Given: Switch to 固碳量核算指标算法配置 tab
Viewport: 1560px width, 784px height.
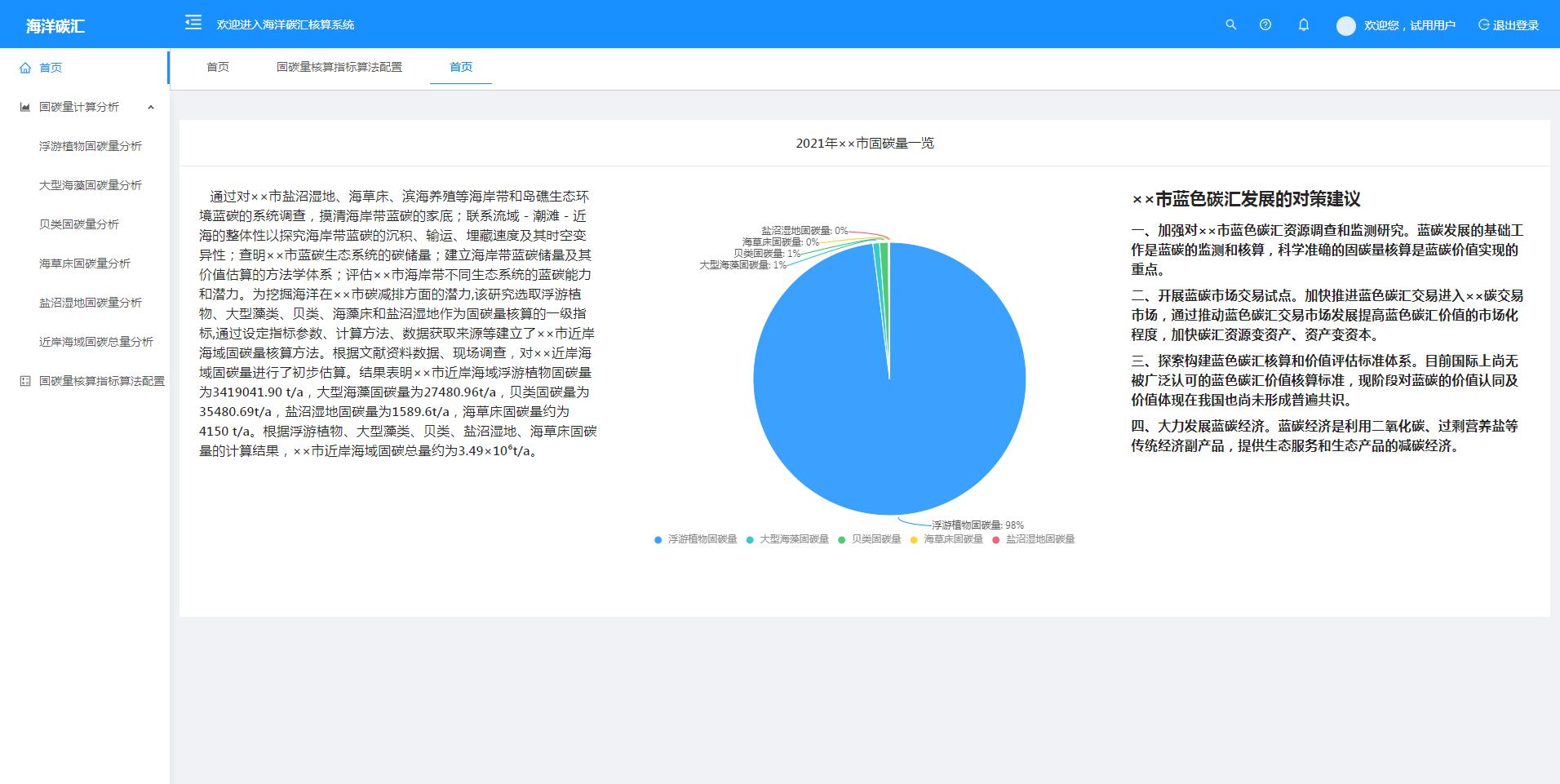Looking at the screenshot, I should click(x=339, y=67).
